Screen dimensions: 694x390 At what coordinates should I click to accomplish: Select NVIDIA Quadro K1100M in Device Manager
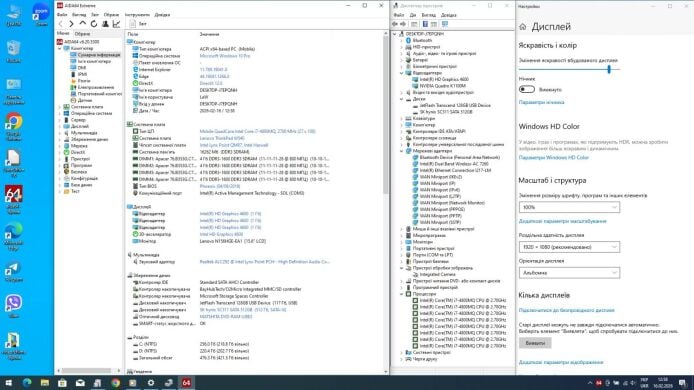pyautogui.click(x=442, y=86)
